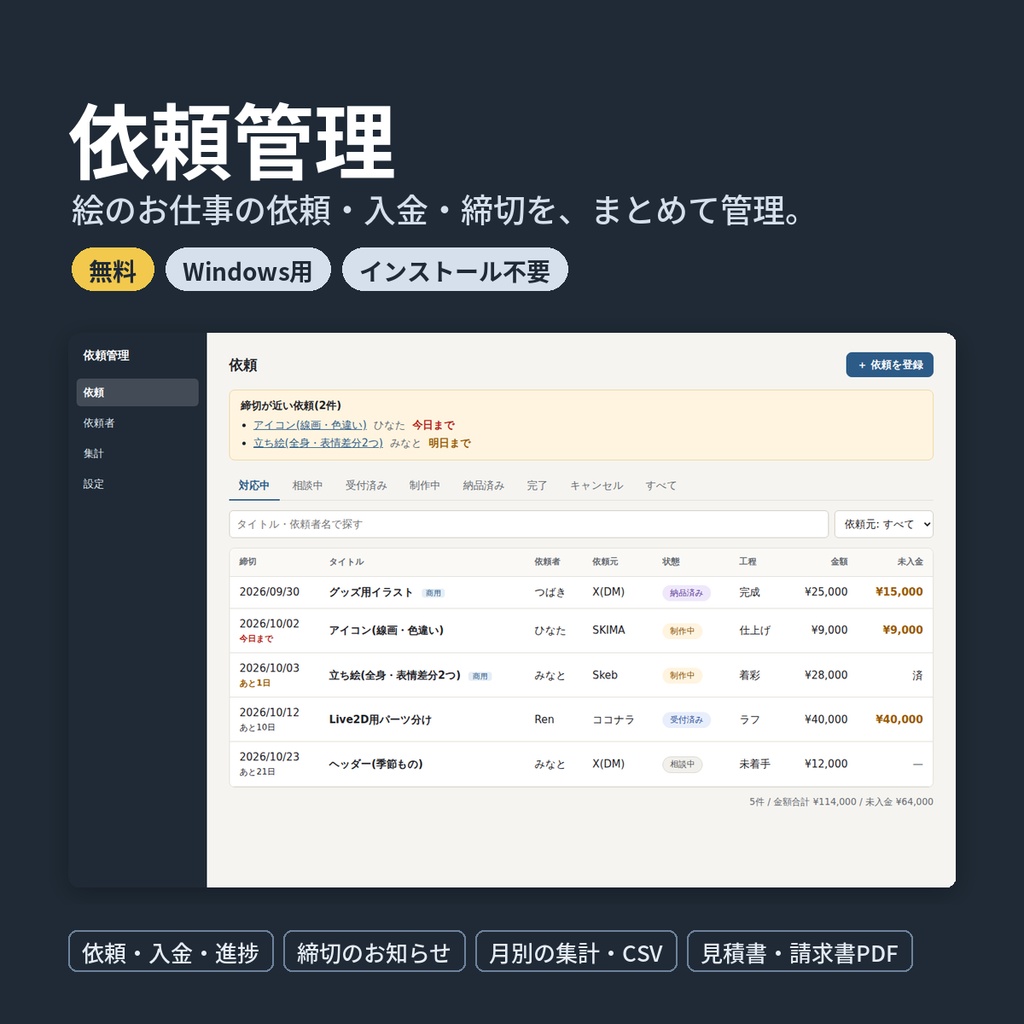The height and width of the screenshot is (1024, 1024).
Task: Open the 依頼者 sidebar item
Action: (x=137, y=423)
